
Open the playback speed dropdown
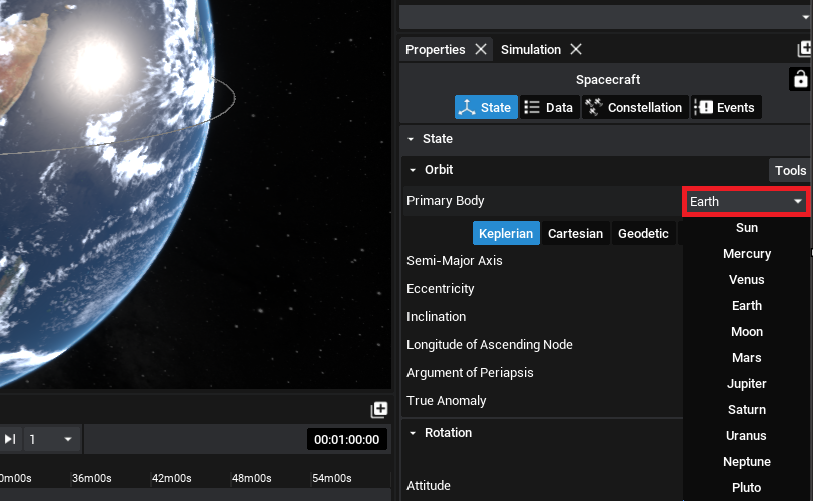[x=51, y=439]
